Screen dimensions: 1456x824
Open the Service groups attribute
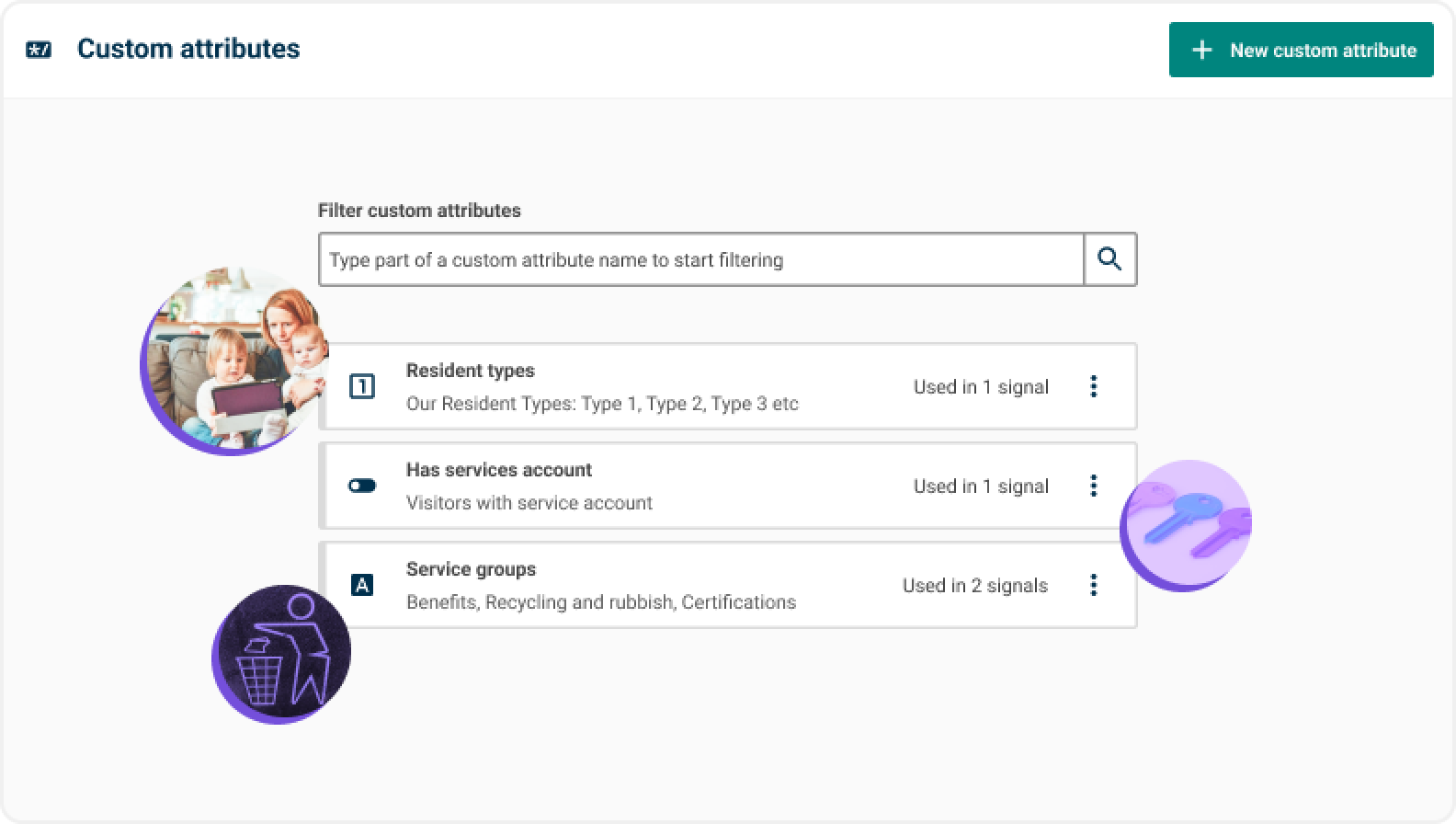click(471, 569)
